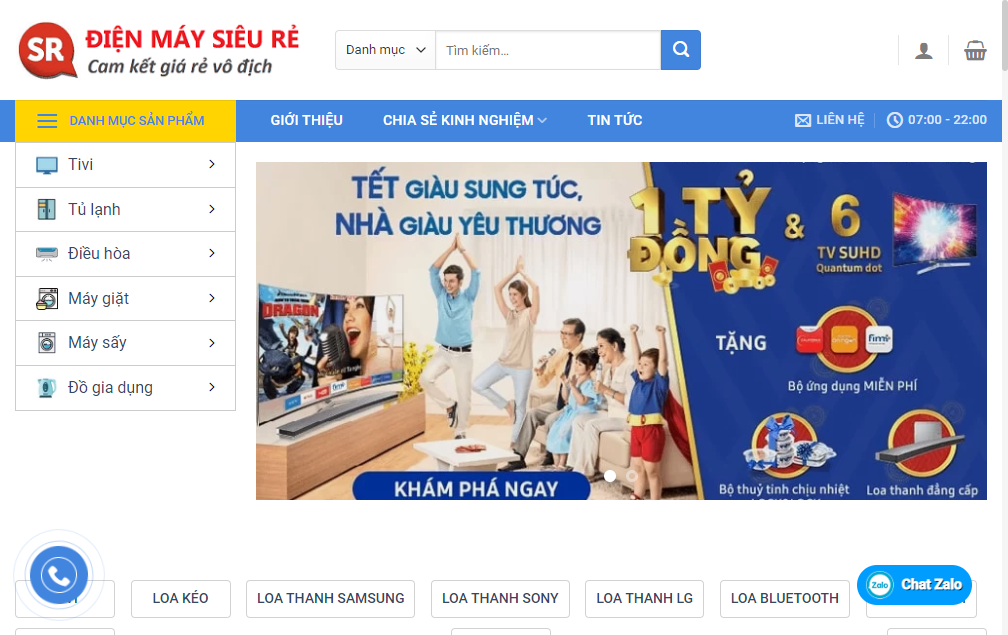Image resolution: width=1008 pixels, height=635 pixels.
Task: Click the 07:00 - 22:00 opening hours text
Action: tap(947, 120)
